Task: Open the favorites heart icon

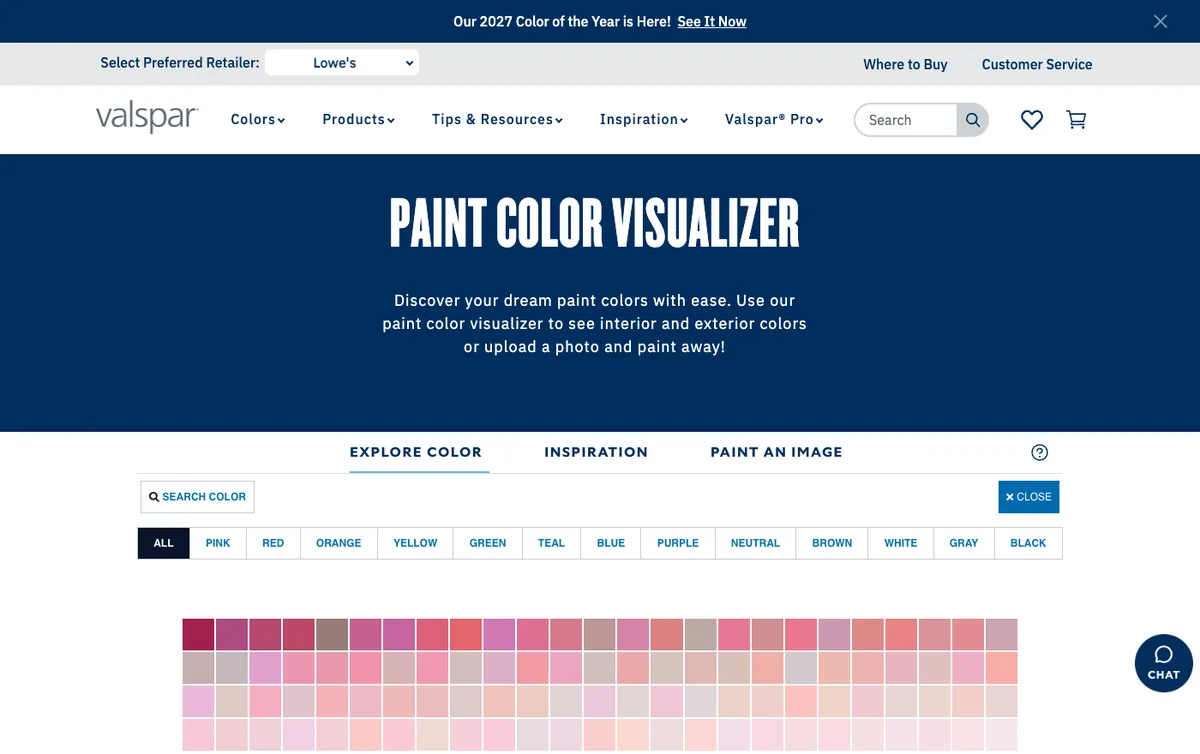Action: [1032, 120]
